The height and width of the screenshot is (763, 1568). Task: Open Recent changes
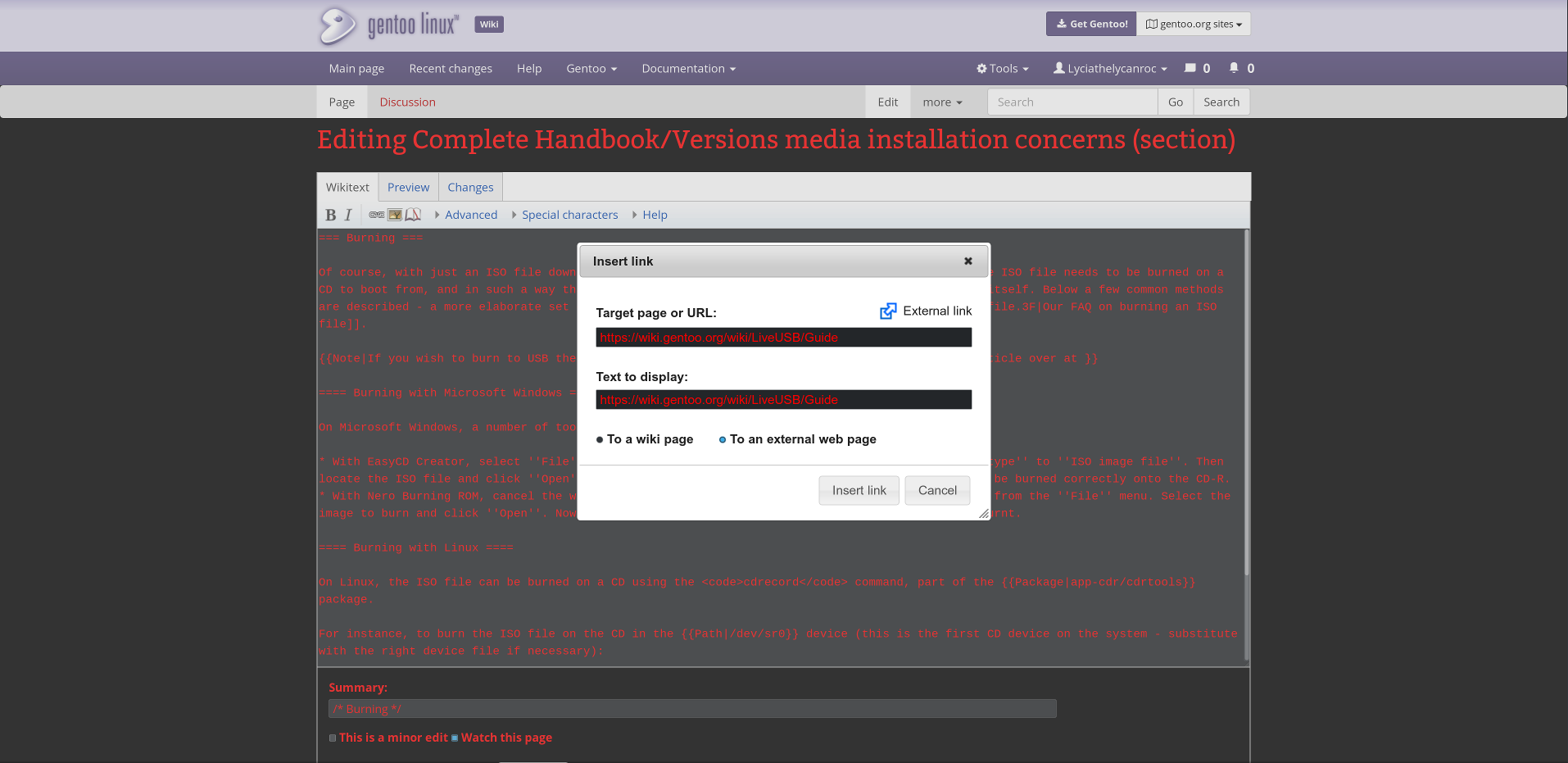pyautogui.click(x=451, y=69)
